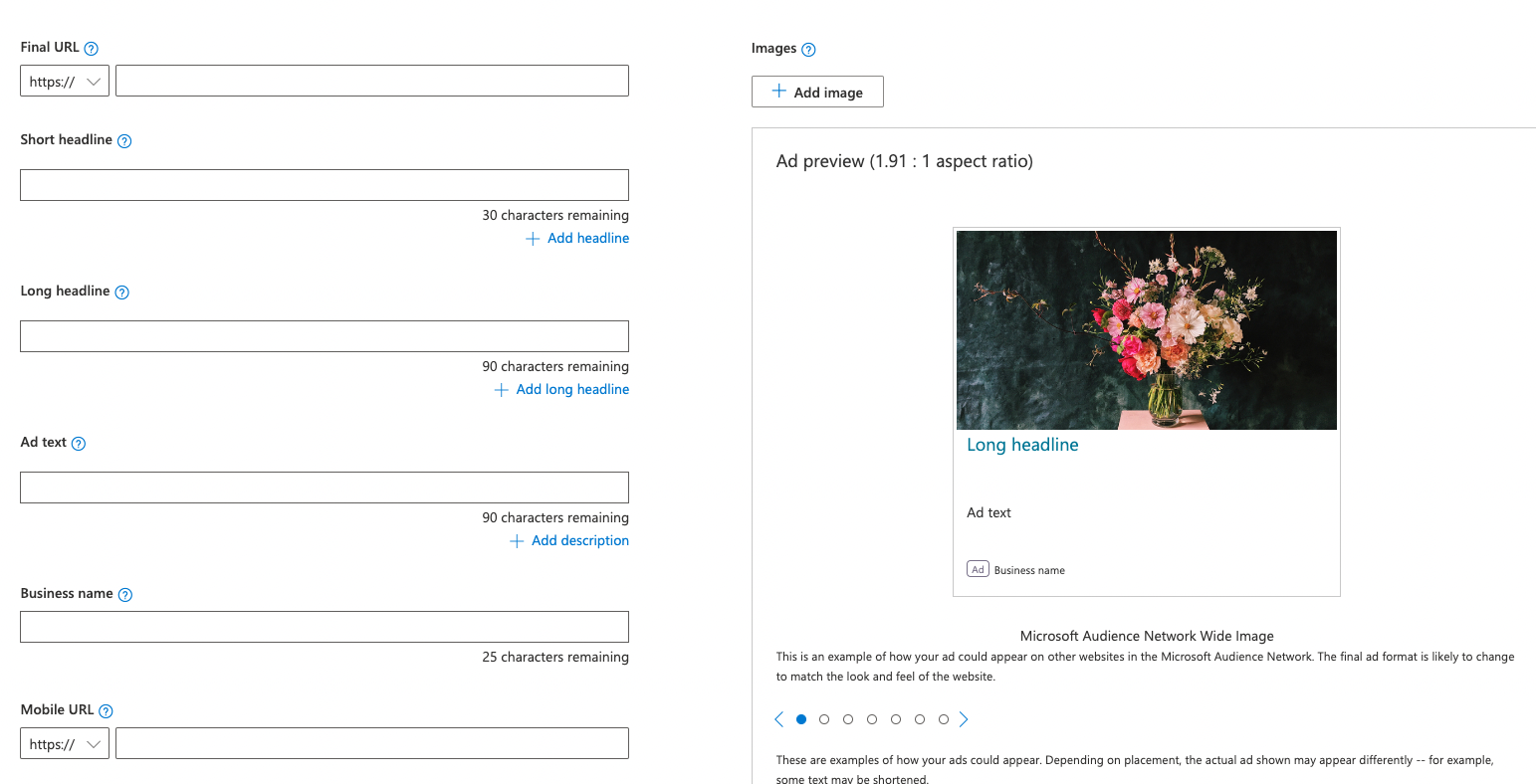Image resolution: width=1536 pixels, height=784 pixels.
Task: Open the Mobile URL help icon
Action: coord(107,711)
